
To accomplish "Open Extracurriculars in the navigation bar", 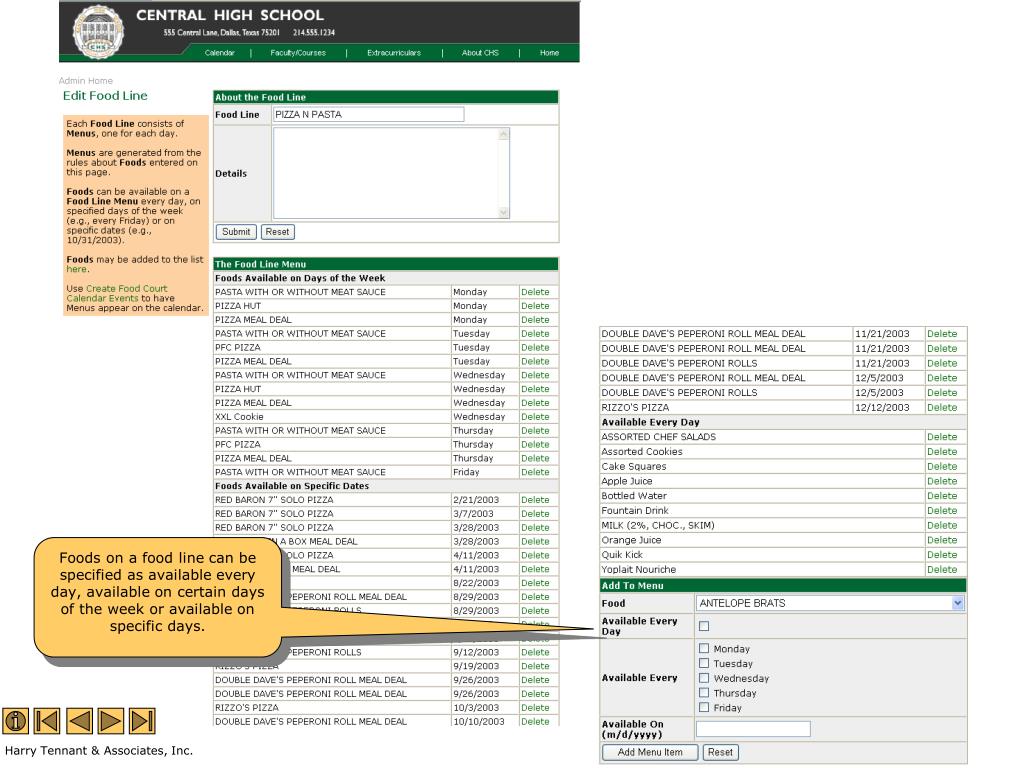I will click(x=394, y=53).
